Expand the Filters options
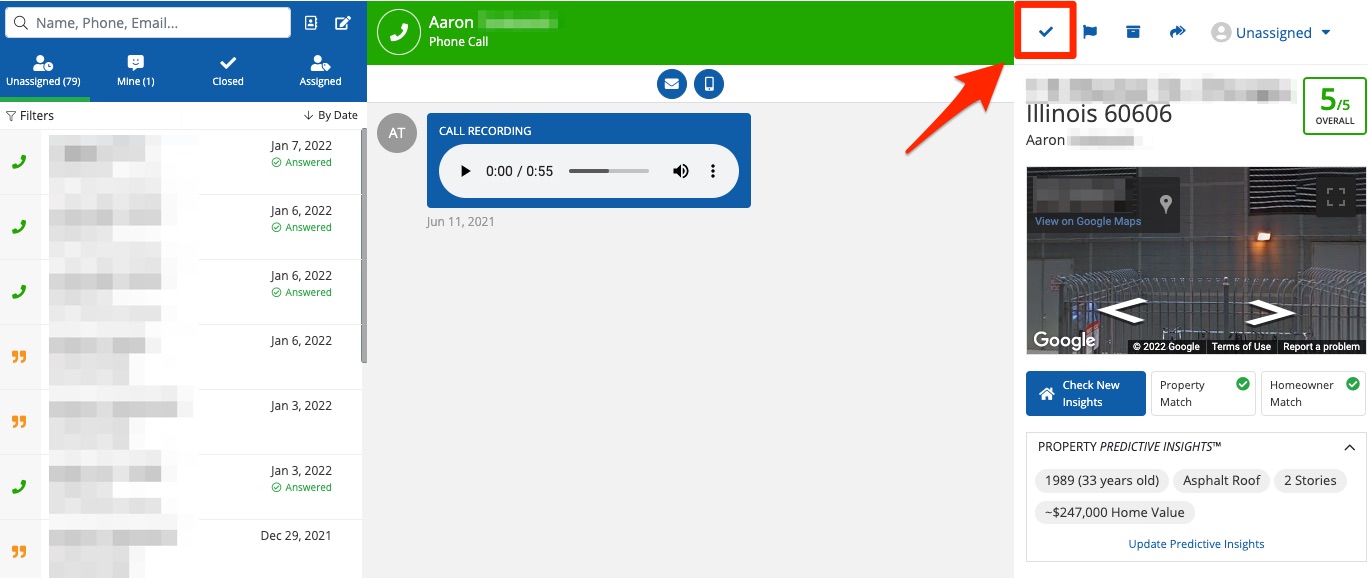Image resolution: width=1368 pixels, height=578 pixels. (x=30, y=115)
